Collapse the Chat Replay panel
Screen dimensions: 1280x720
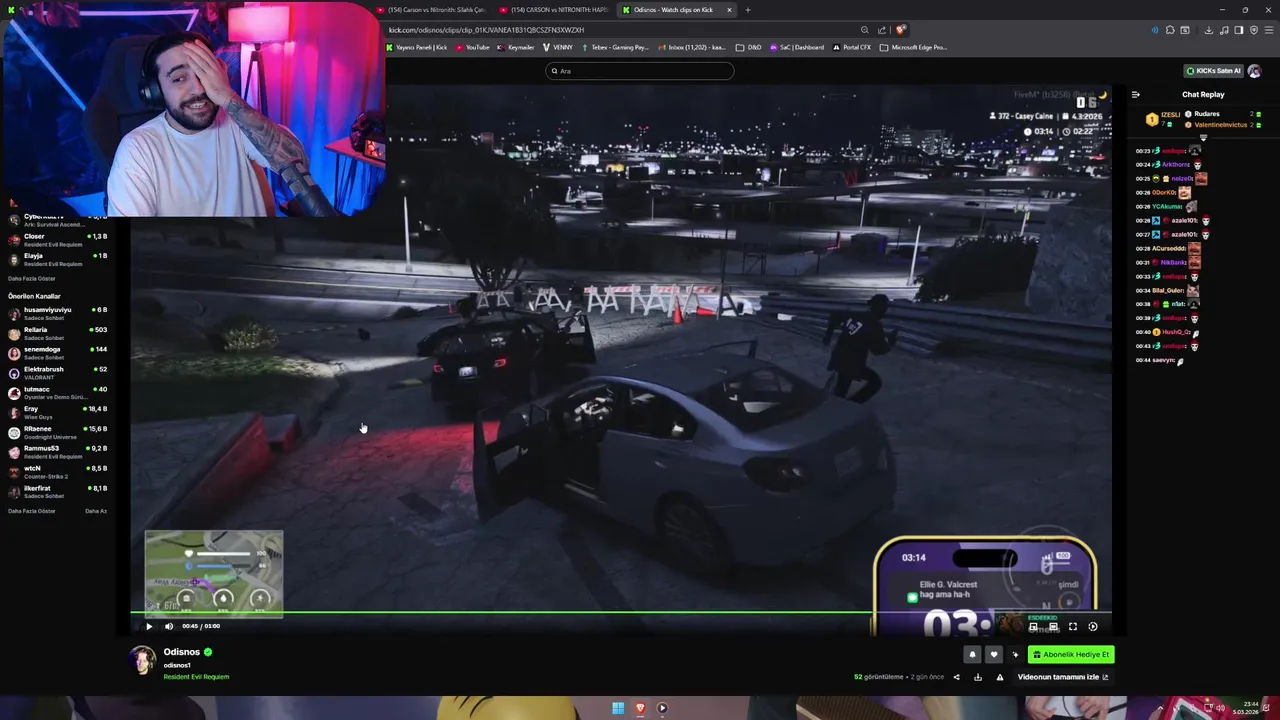1135,95
